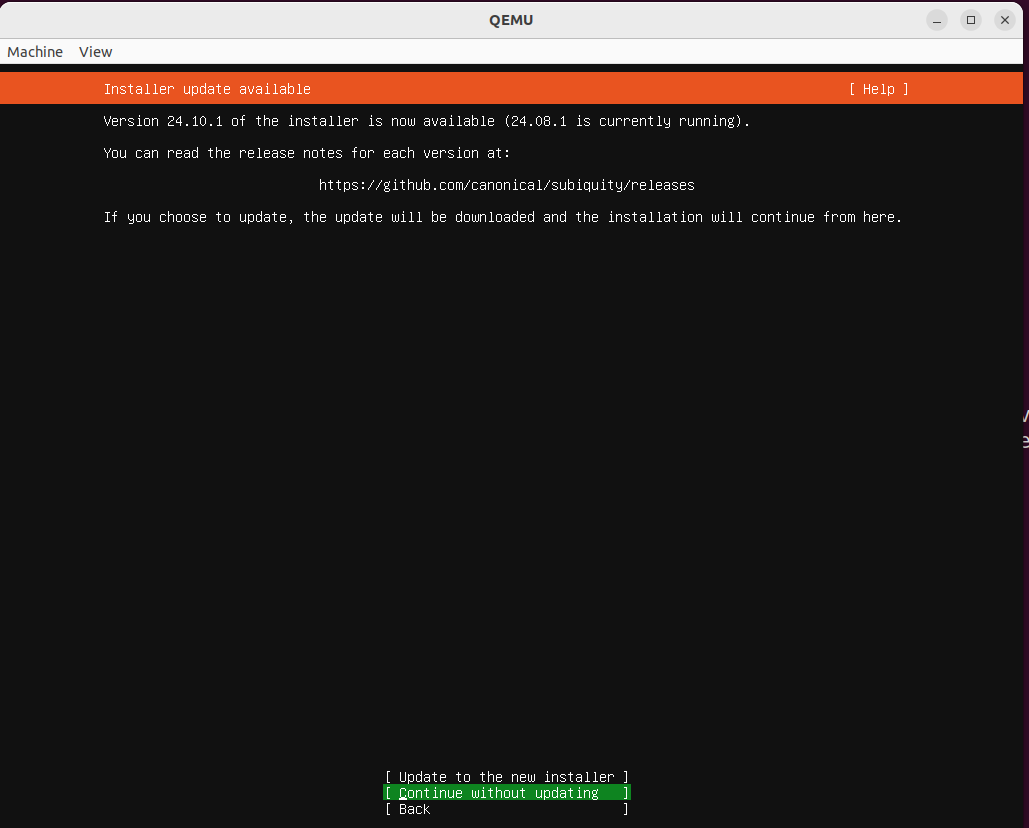This screenshot has width=1029, height=828.
Task: Click the Installer update available header
Action: (206, 88)
